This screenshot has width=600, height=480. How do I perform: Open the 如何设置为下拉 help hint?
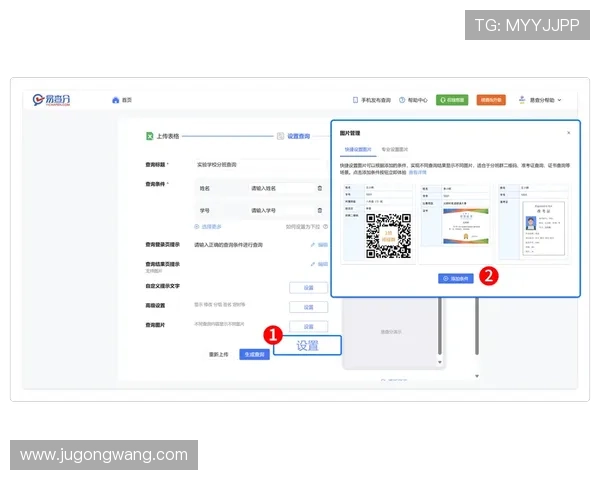point(307,227)
